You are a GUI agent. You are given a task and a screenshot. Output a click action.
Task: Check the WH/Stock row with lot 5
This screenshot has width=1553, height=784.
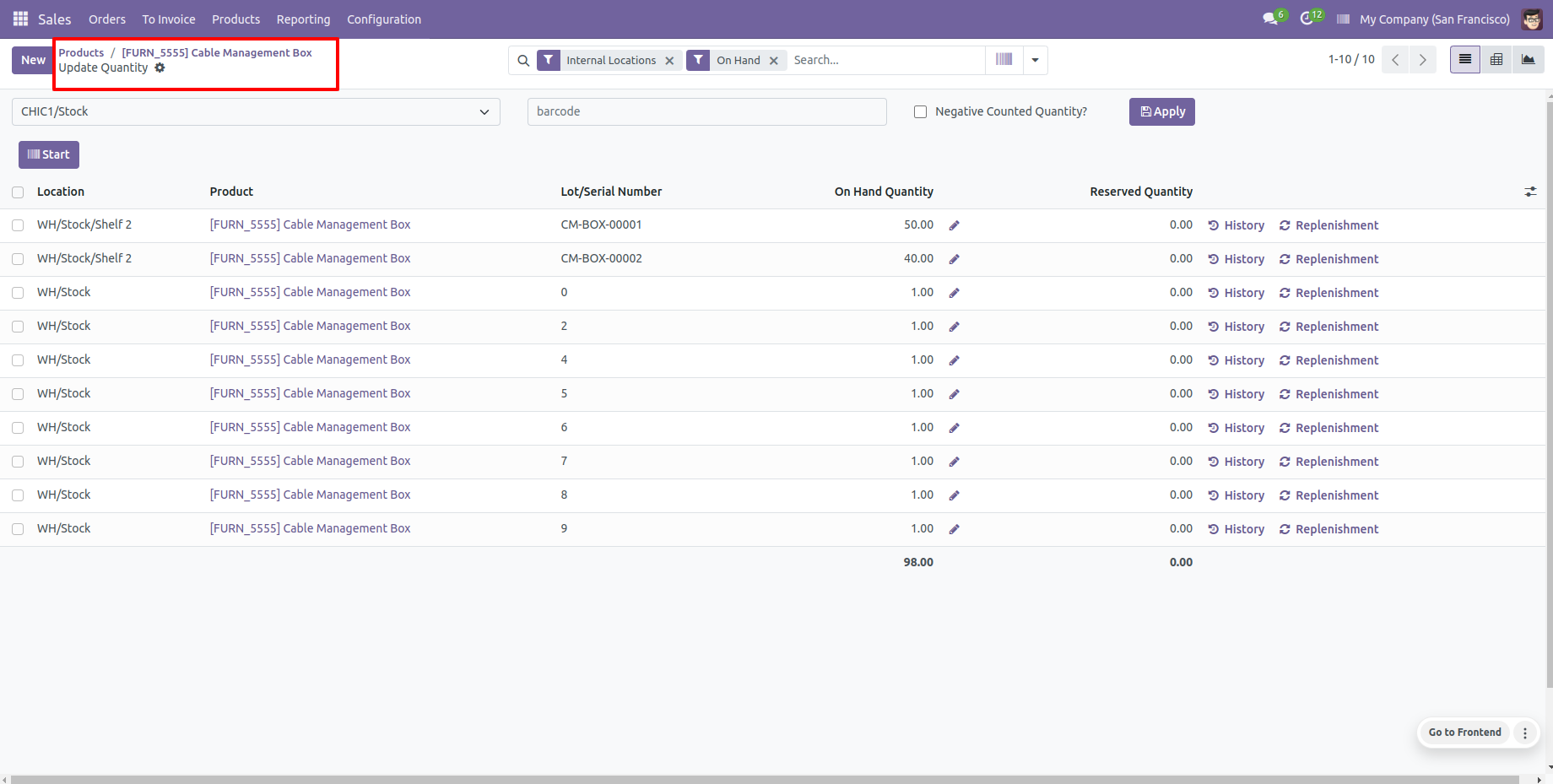pyautogui.click(x=18, y=394)
